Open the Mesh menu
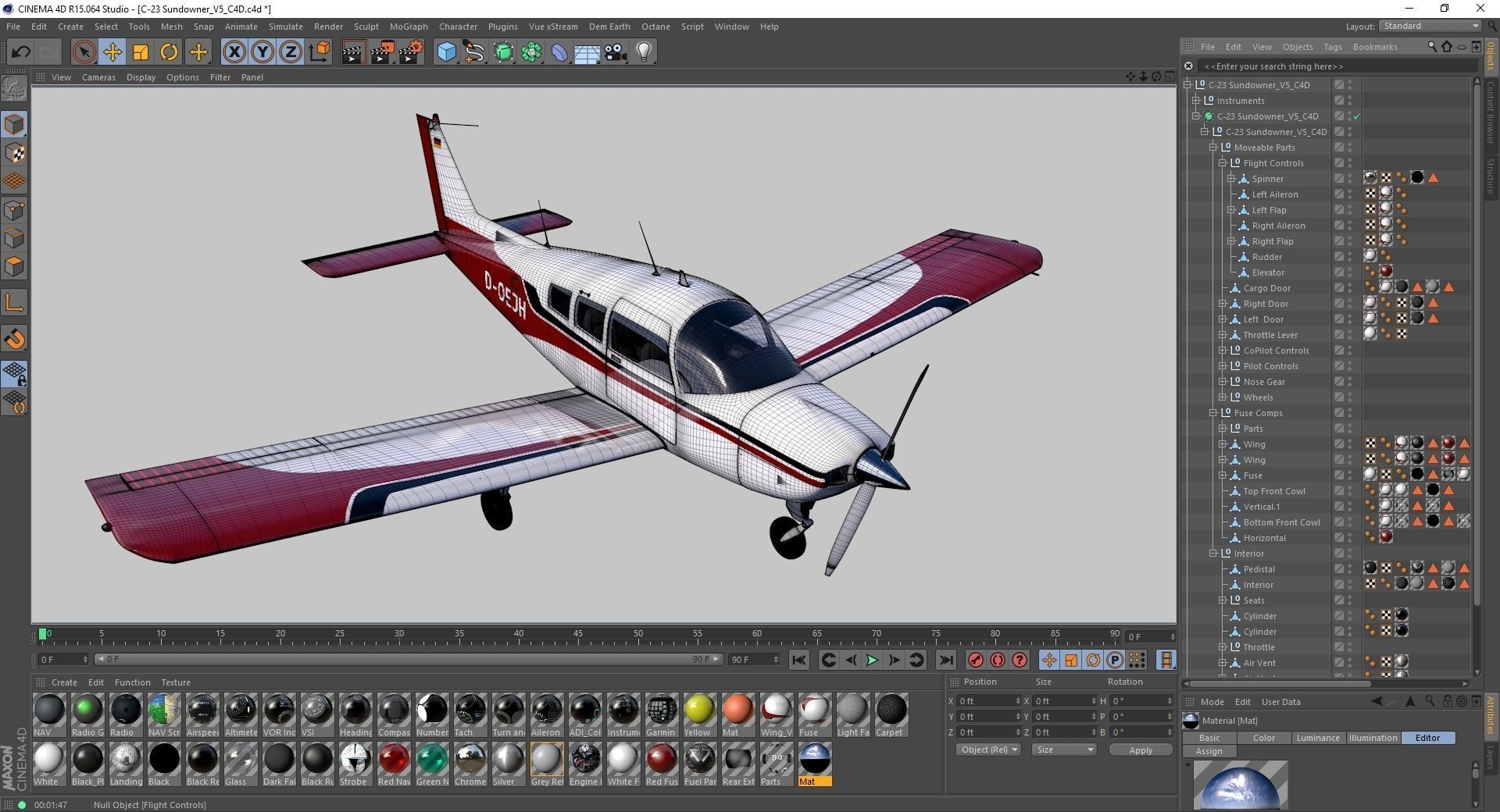Screen dimensions: 1500x812 (x=171, y=27)
